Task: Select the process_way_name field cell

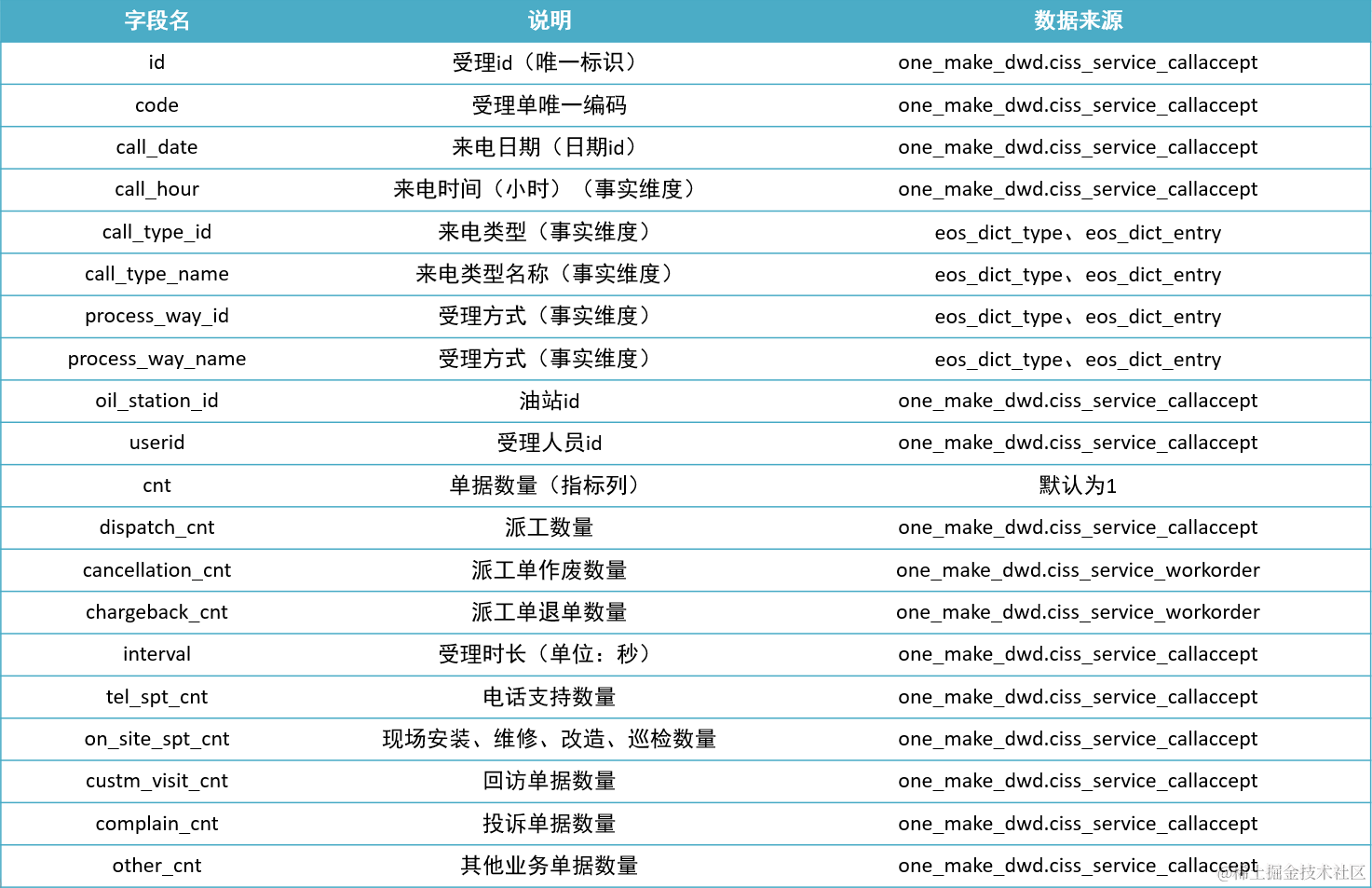Action: pyautogui.click(x=156, y=359)
